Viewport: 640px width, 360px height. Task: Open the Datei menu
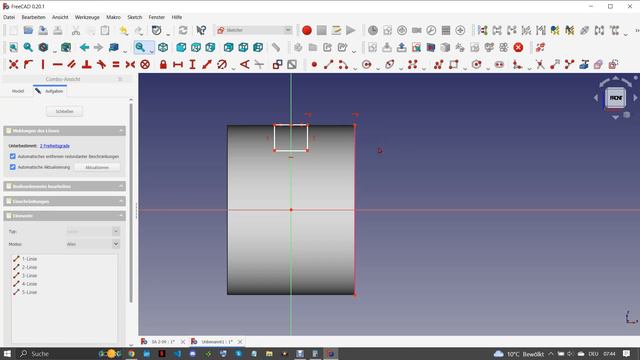[9, 17]
